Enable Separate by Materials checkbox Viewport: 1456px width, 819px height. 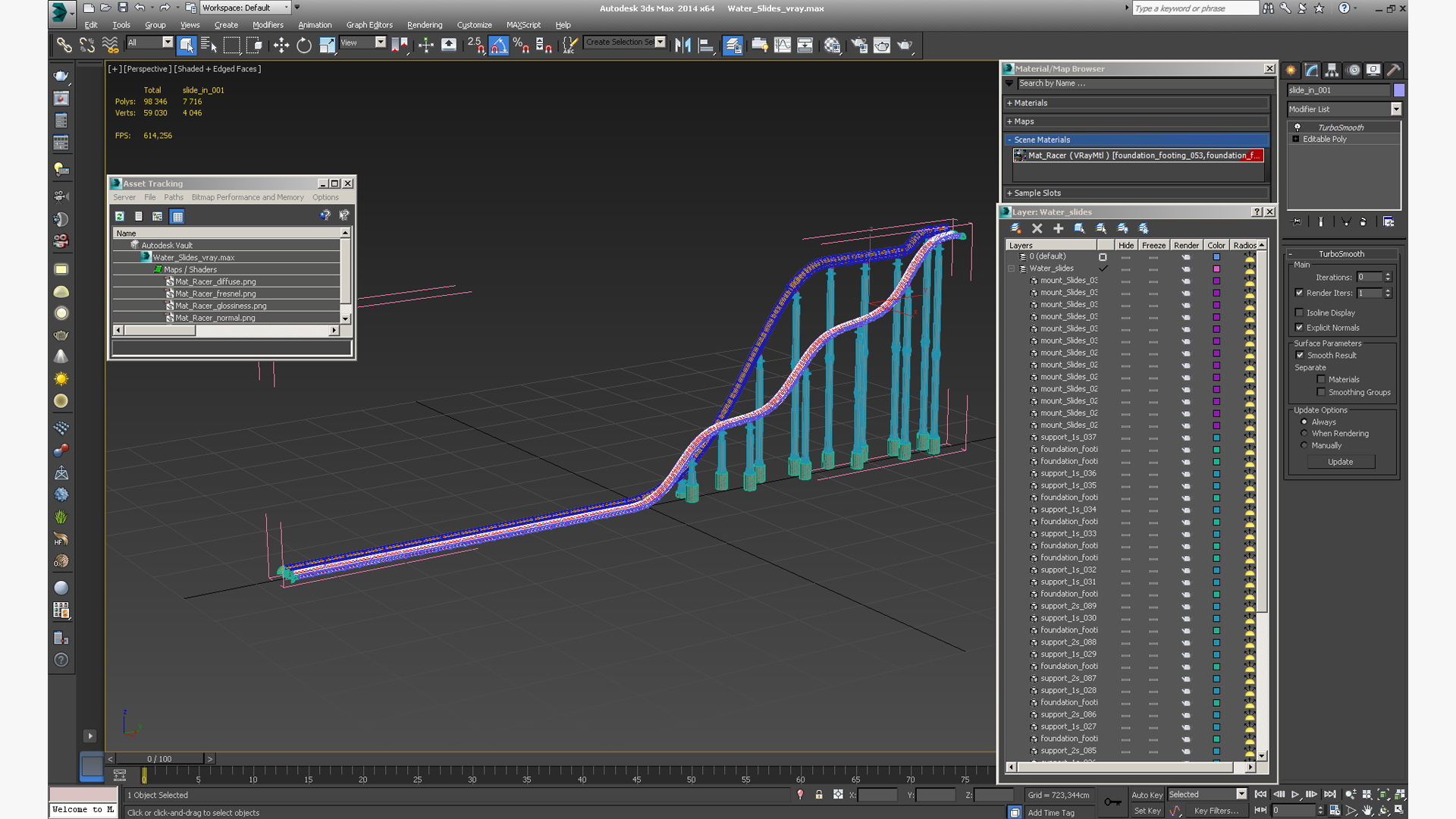[x=1321, y=379]
